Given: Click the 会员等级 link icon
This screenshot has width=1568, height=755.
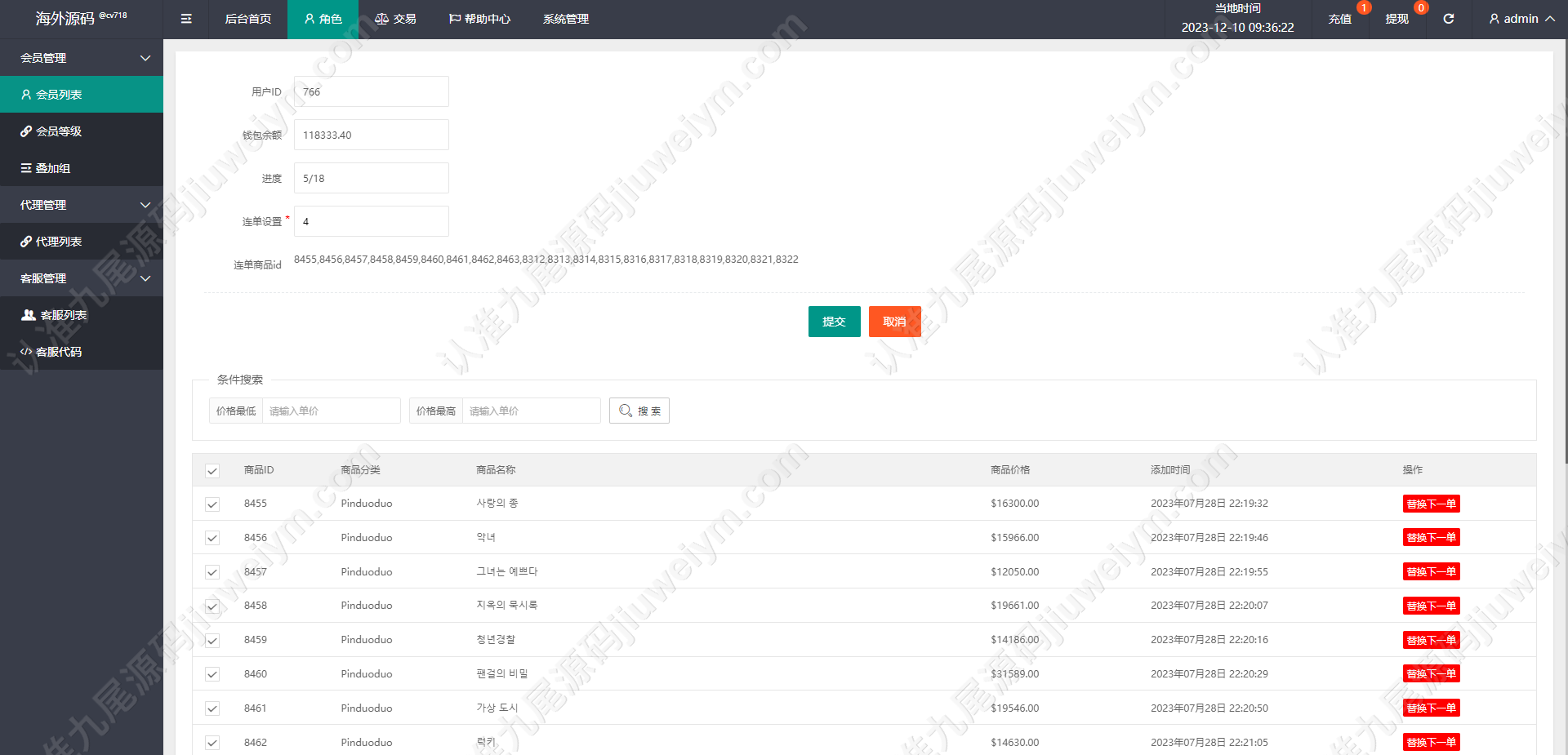Looking at the screenshot, I should 26,131.
